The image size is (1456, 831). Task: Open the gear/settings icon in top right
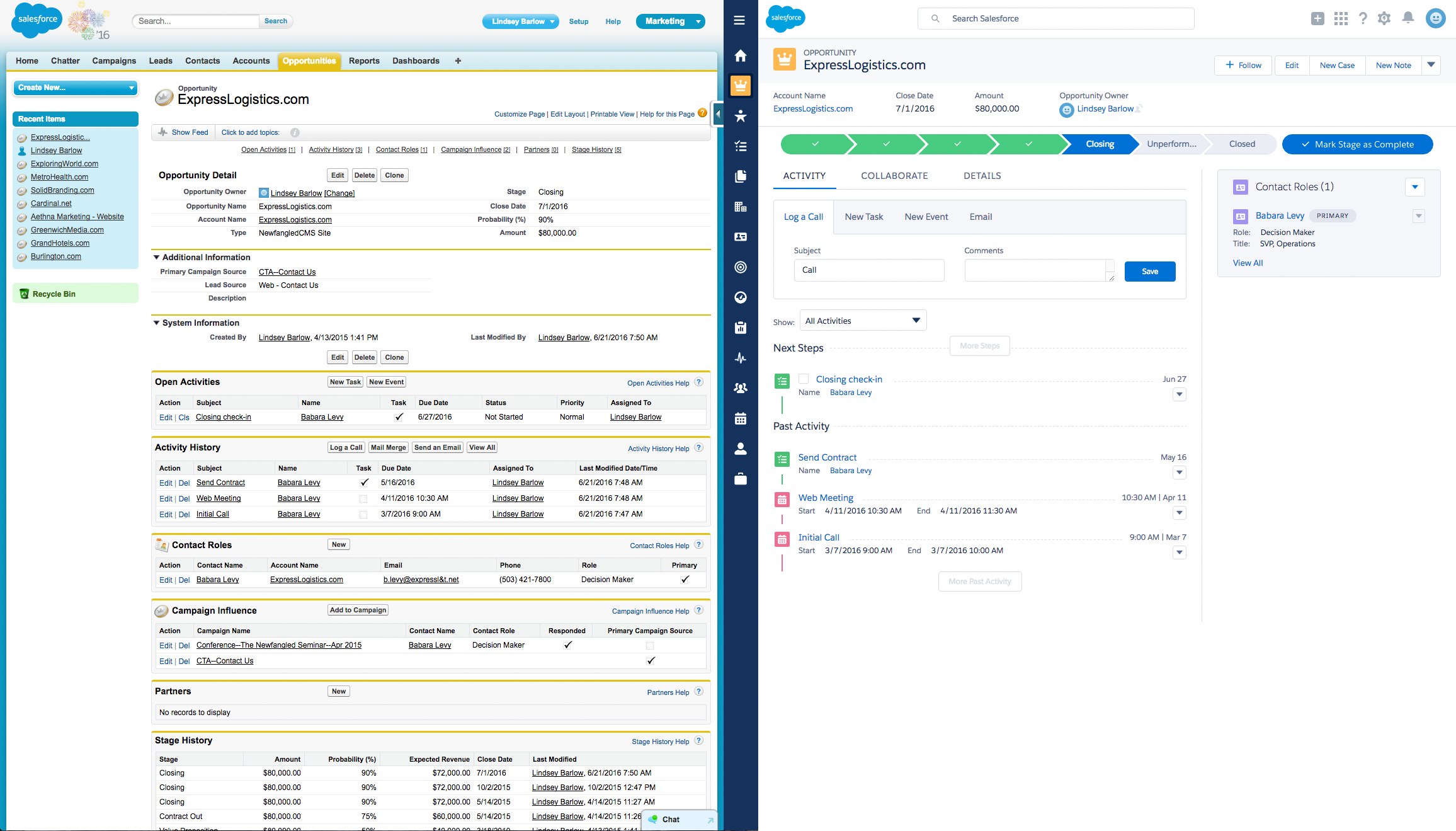click(x=1385, y=18)
